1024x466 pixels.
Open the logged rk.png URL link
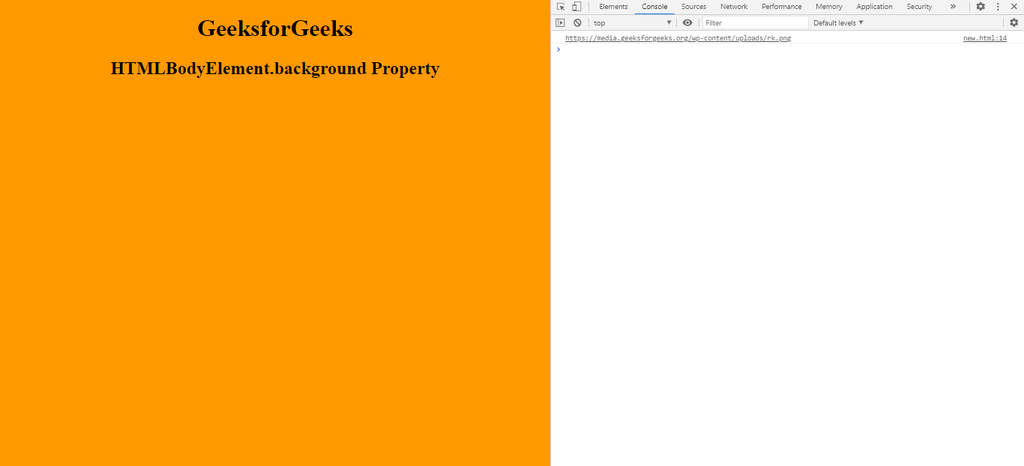click(x=678, y=39)
